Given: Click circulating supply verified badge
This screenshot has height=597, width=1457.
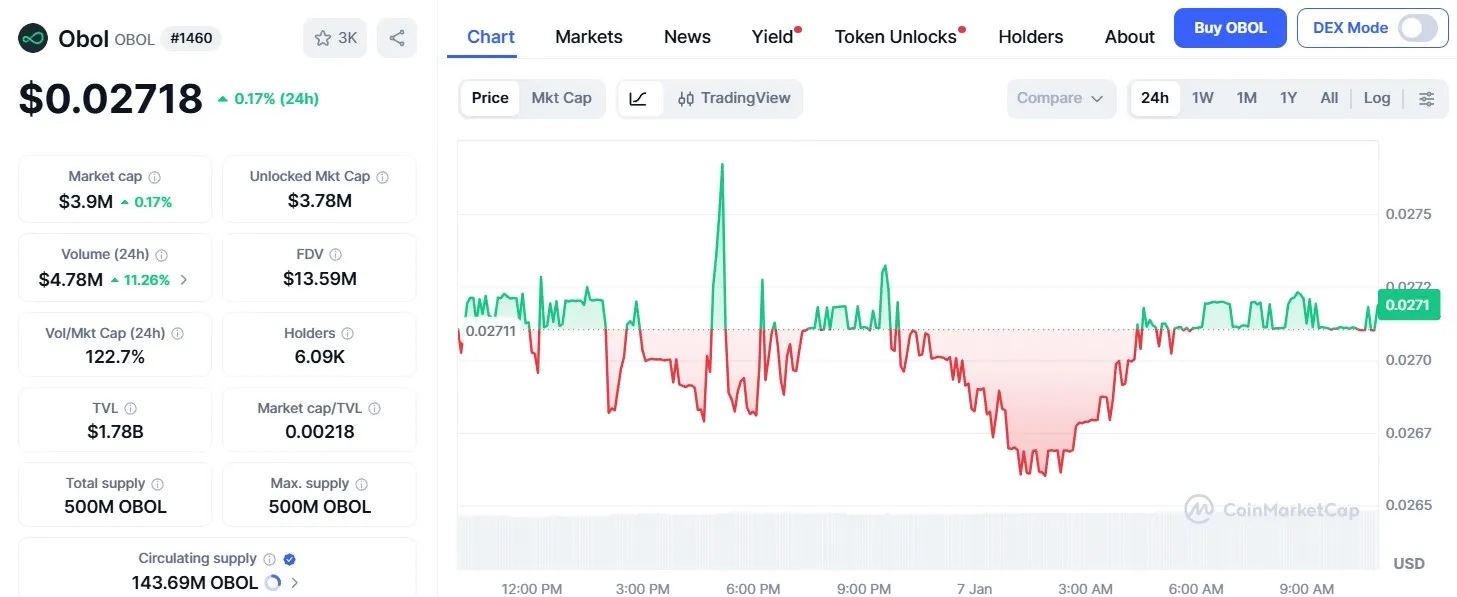Looking at the screenshot, I should [x=290, y=559].
